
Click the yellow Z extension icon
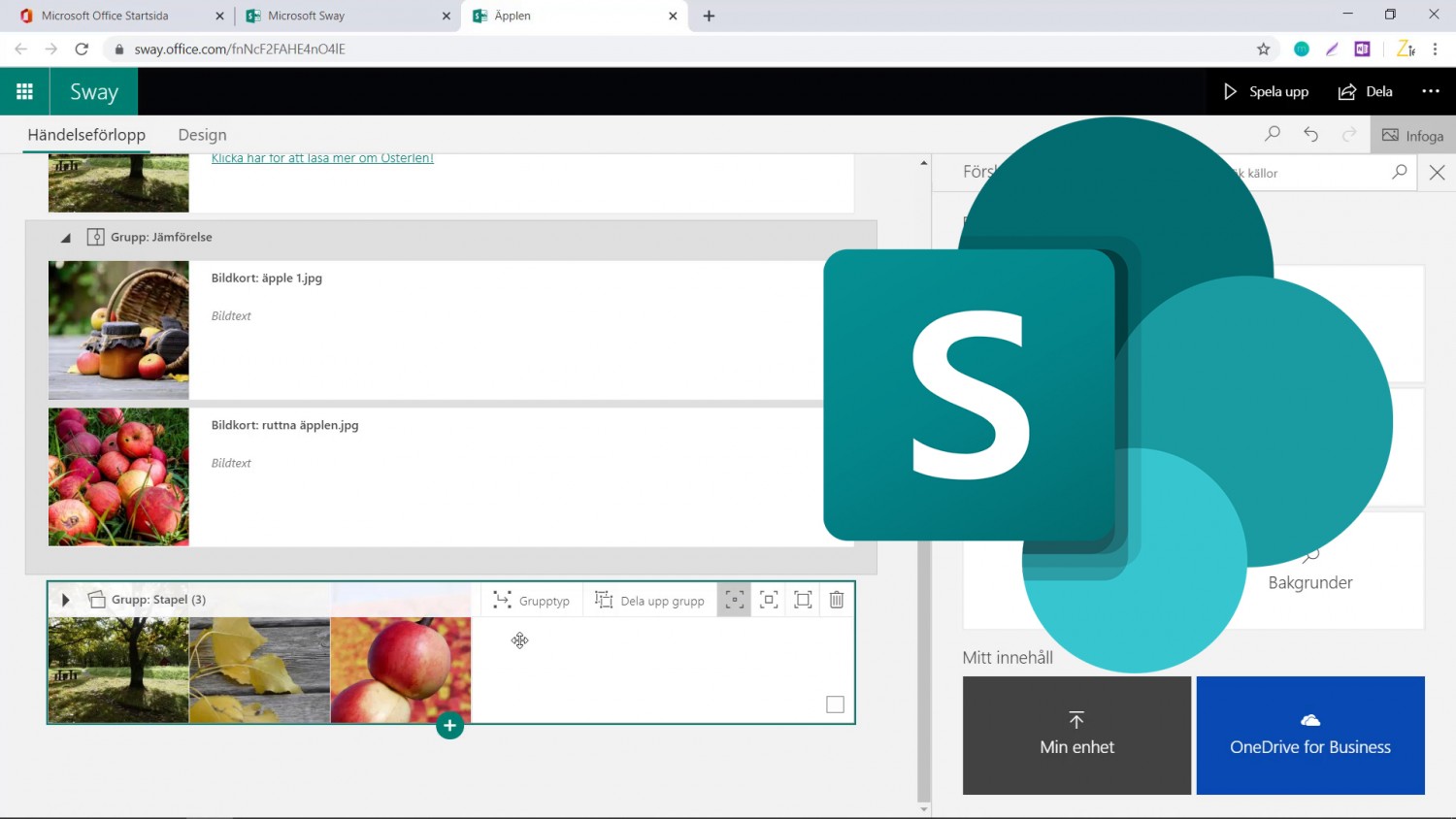pyautogui.click(x=1405, y=49)
